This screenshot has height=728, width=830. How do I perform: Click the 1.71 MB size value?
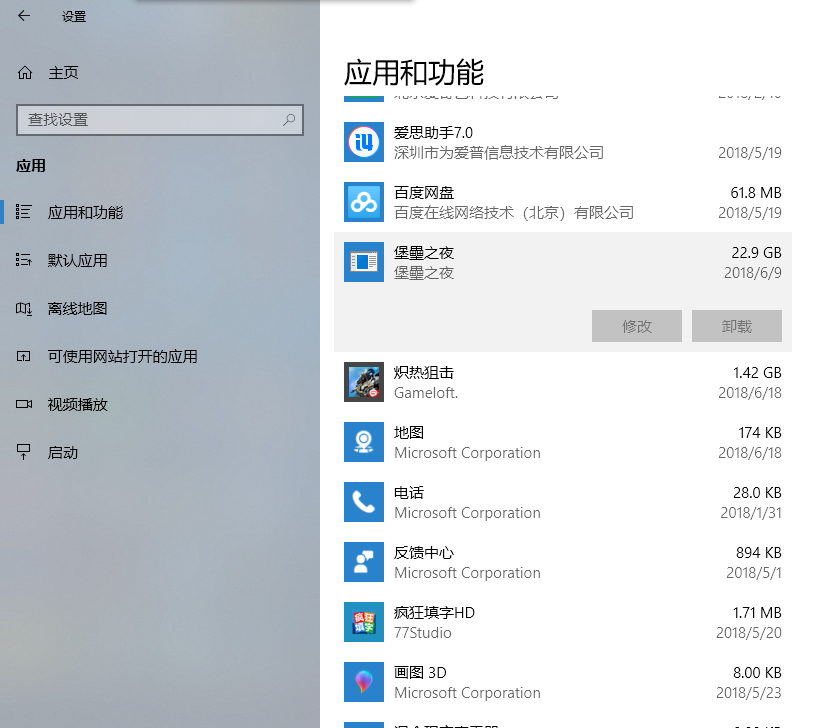pyautogui.click(x=757, y=613)
